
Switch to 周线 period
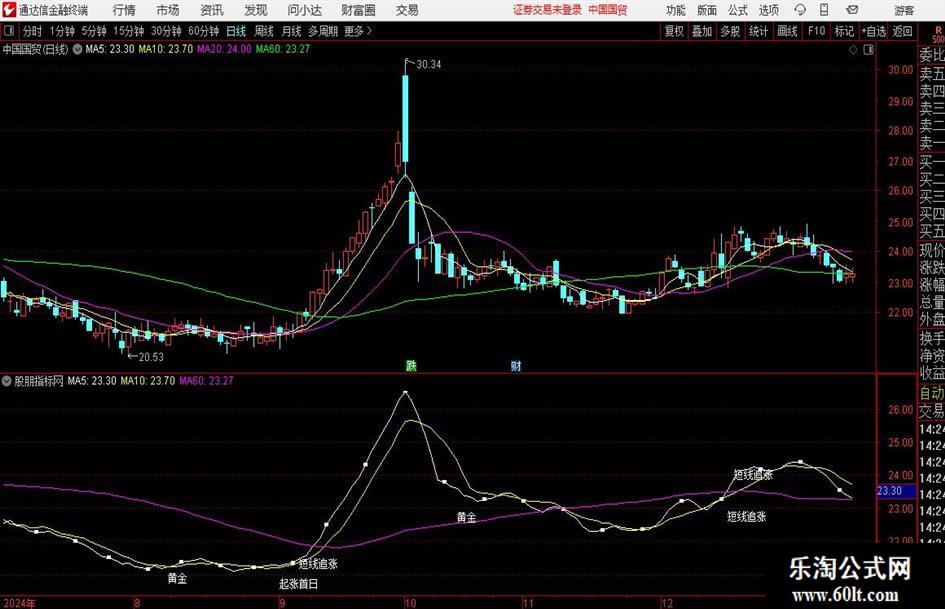263,31
